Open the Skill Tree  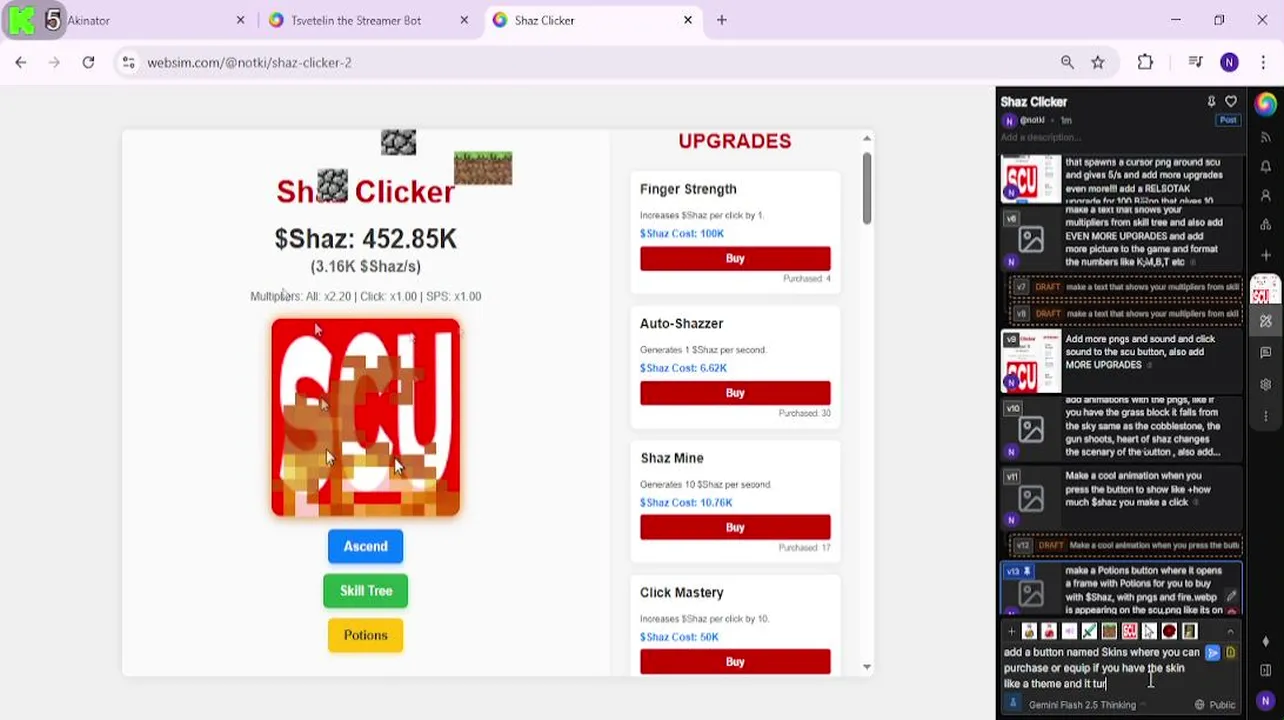(x=366, y=590)
